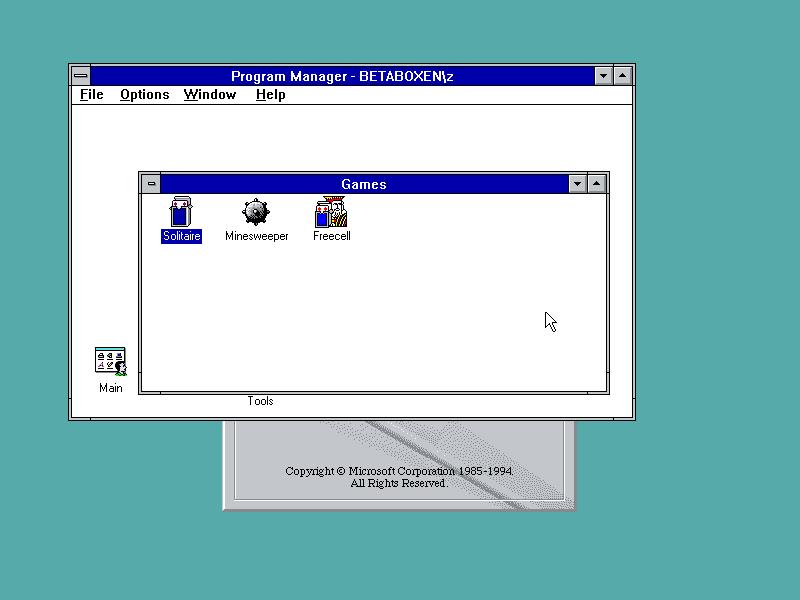Viewport: 800px width, 600px height.
Task: Click the Main group label
Action: [x=111, y=388]
